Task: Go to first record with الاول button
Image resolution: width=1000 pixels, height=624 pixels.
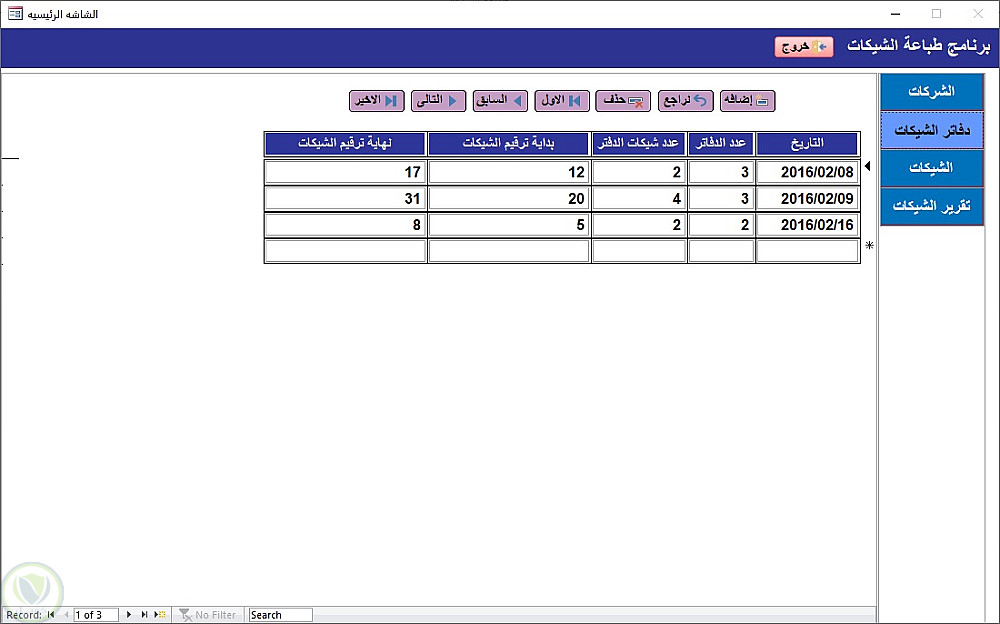Action: 562,101
